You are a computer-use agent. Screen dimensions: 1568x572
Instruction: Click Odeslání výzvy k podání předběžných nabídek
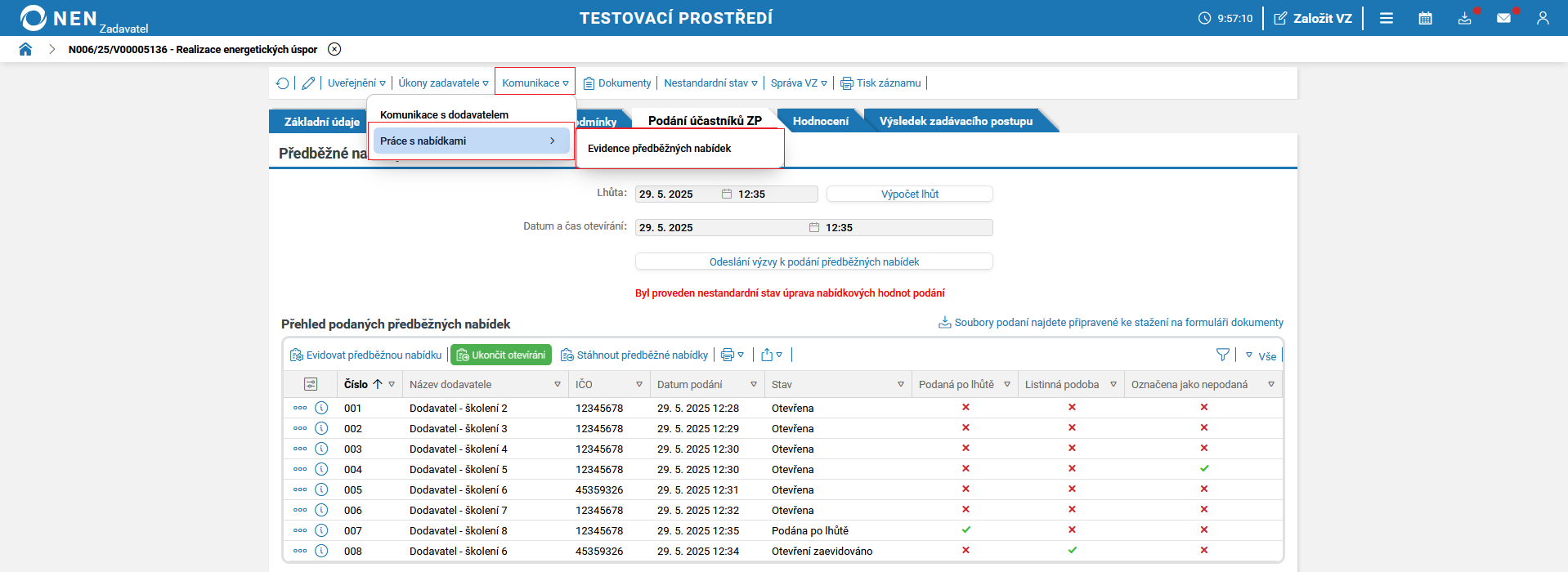813,261
